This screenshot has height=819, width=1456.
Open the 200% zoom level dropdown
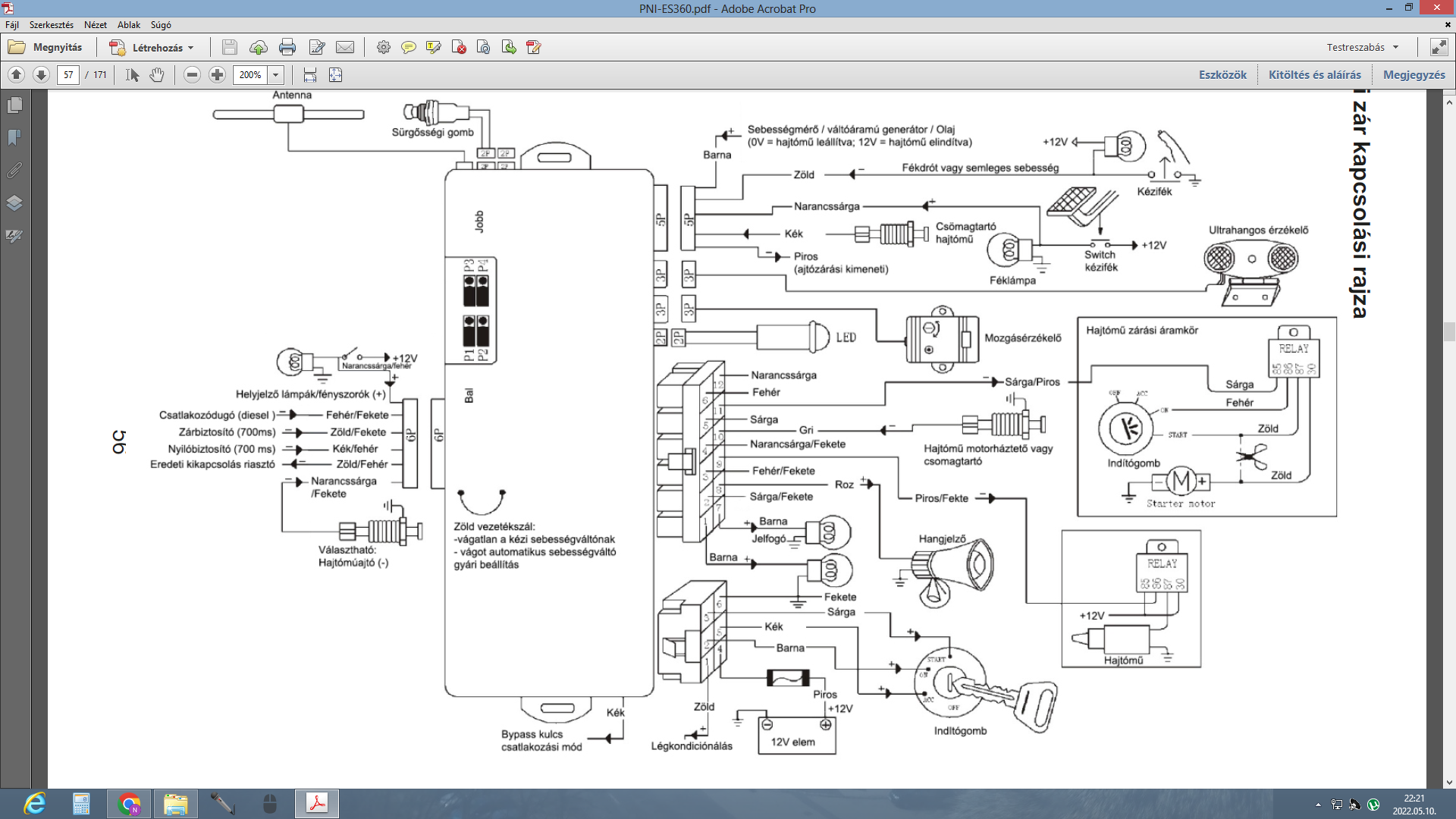click(x=276, y=75)
